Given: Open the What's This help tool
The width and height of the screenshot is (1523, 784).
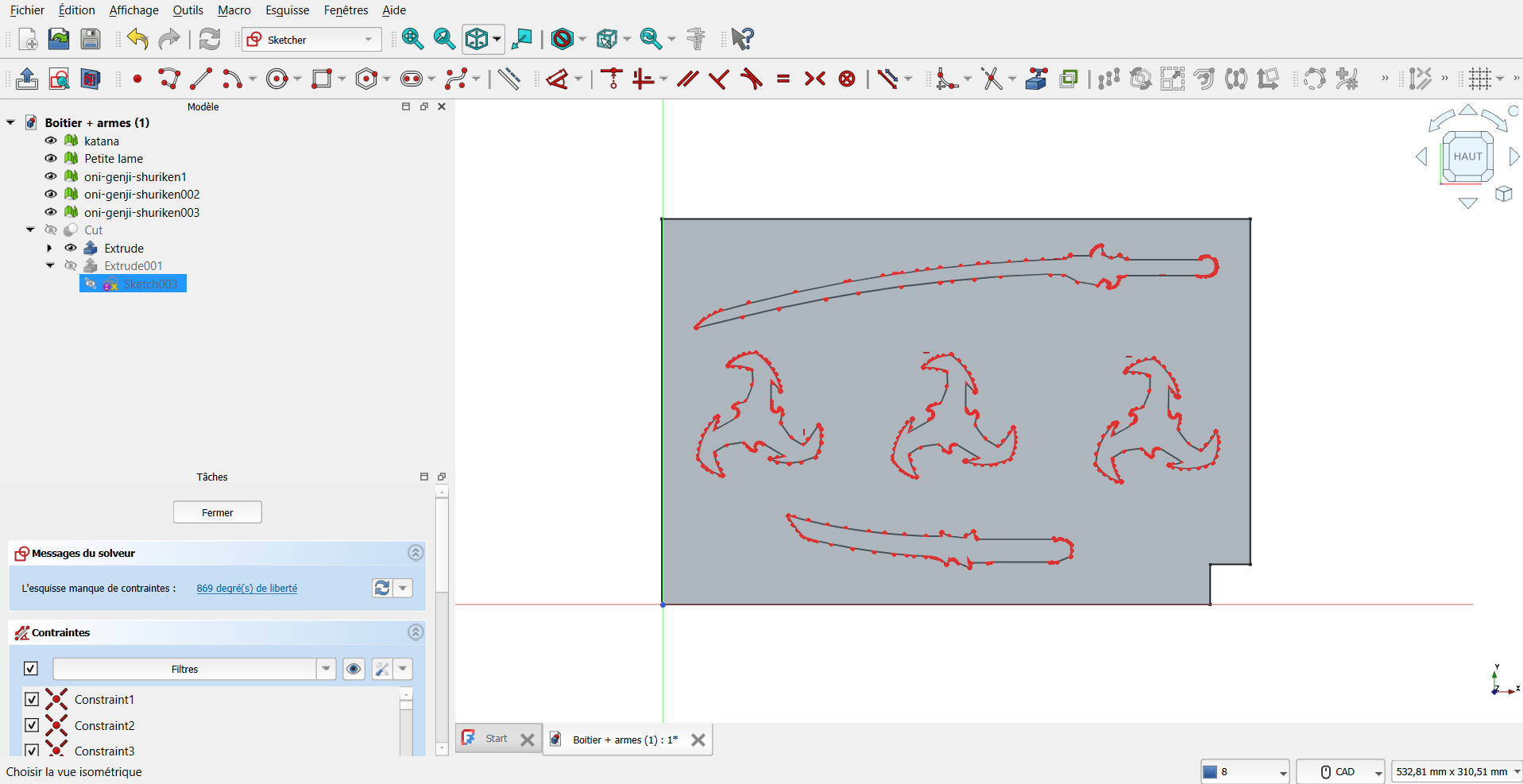Looking at the screenshot, I should [742, 39].
